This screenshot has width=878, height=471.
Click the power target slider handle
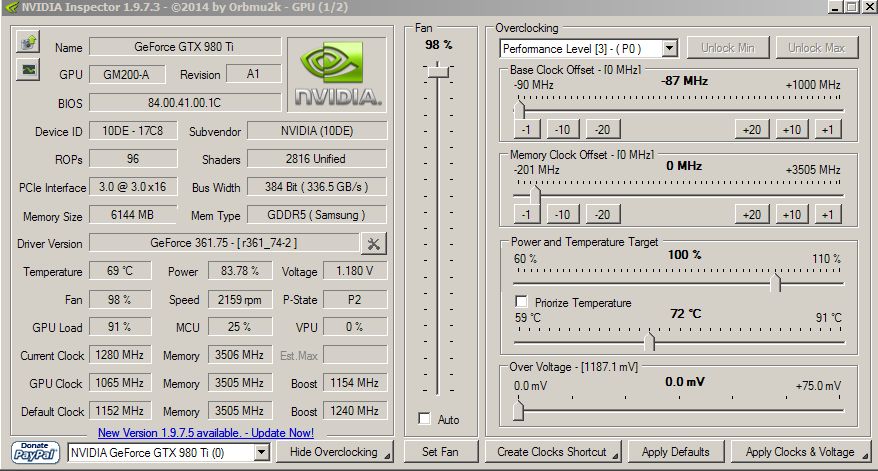[776, 282]
